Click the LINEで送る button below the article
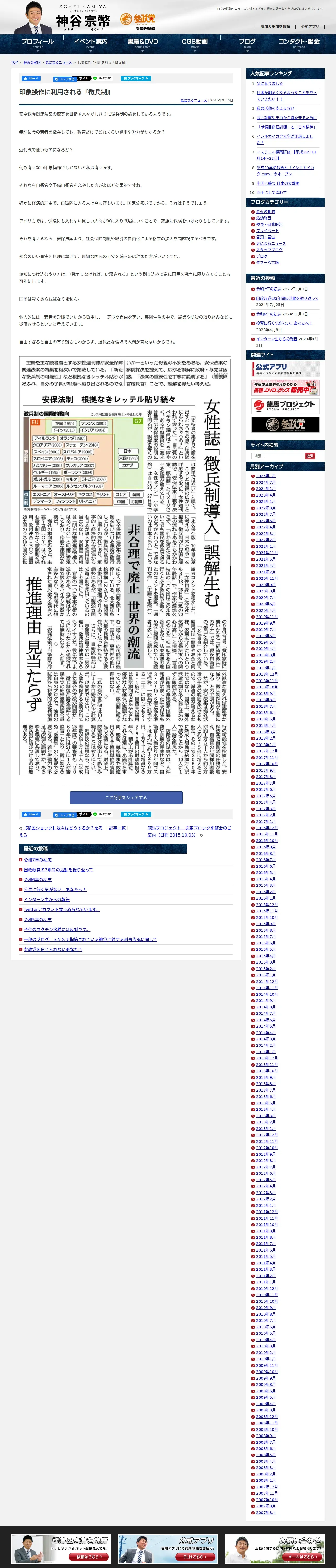The image size is (336, 1568). 102,814
